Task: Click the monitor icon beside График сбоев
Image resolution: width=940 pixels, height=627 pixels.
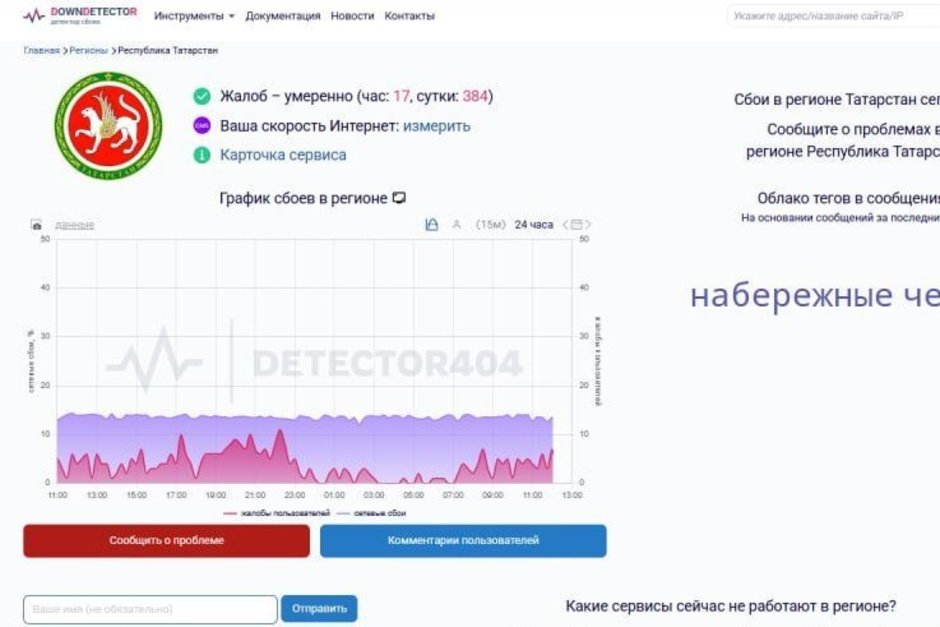Action: click(398, 198)
